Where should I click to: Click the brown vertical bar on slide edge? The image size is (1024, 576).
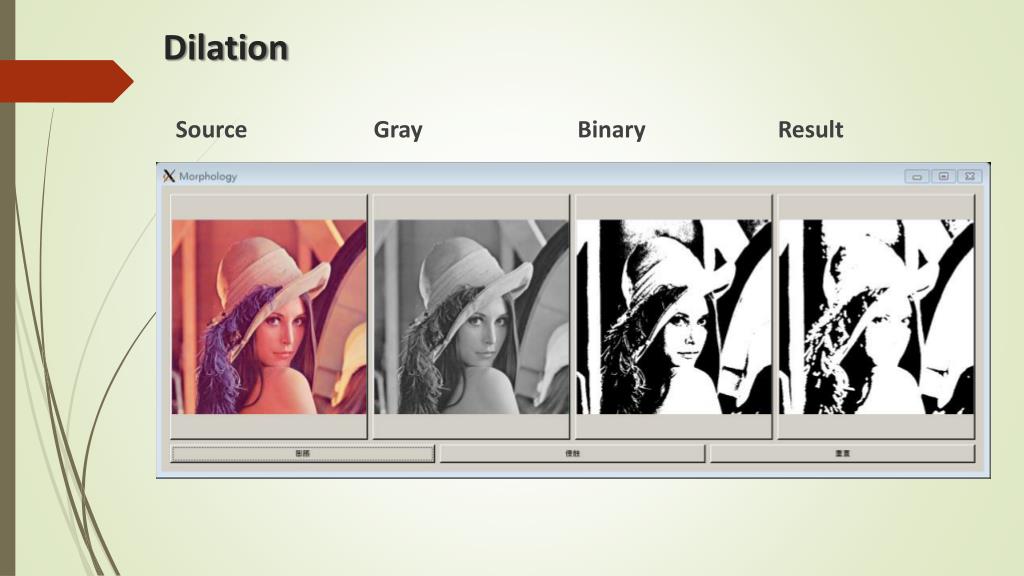(x=7, y=288)
